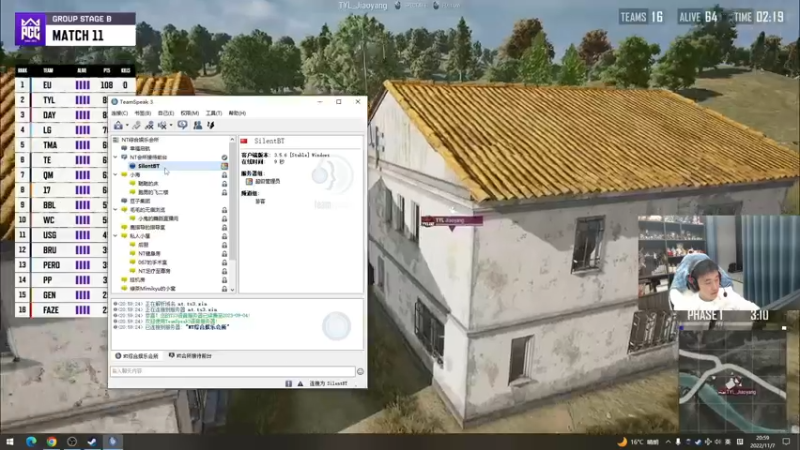This screenshot has width=800, height=450.
Task: Open the round dark icon between Chrome and Steam in the taskbar
Action: coord(72,441)
